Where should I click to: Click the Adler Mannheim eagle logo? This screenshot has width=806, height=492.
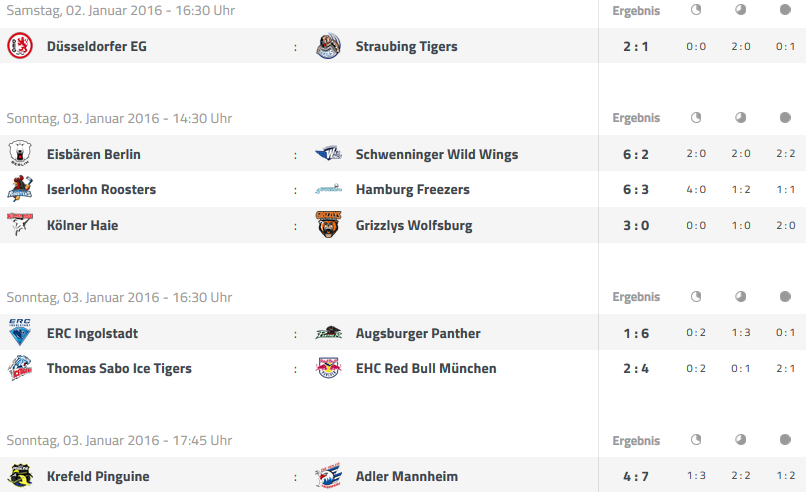point(328,476)
